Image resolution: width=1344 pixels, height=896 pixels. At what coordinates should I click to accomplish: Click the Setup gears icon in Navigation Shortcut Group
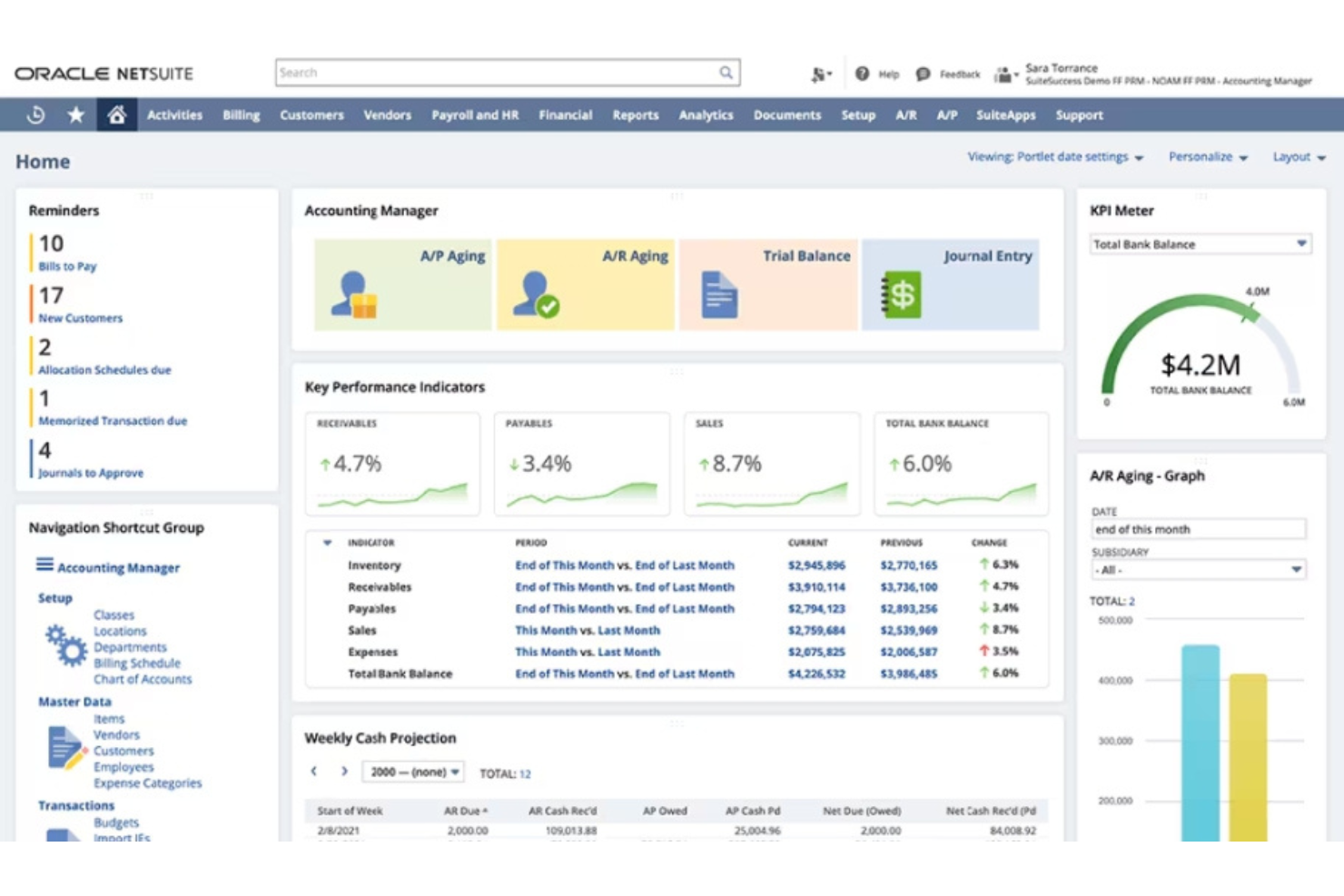tap(64, 645)
